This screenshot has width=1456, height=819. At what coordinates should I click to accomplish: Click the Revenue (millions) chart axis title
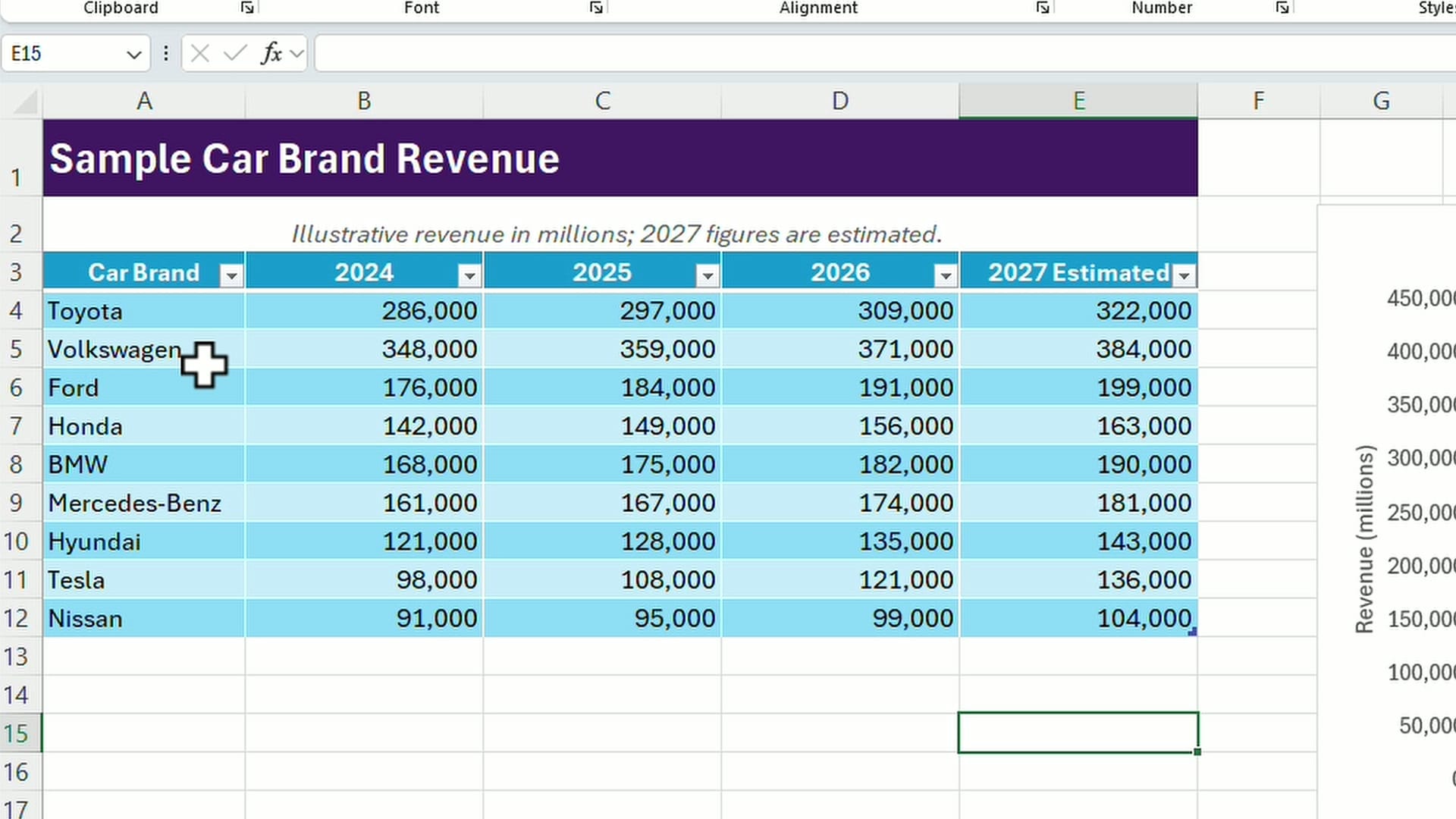point(1365,538)
